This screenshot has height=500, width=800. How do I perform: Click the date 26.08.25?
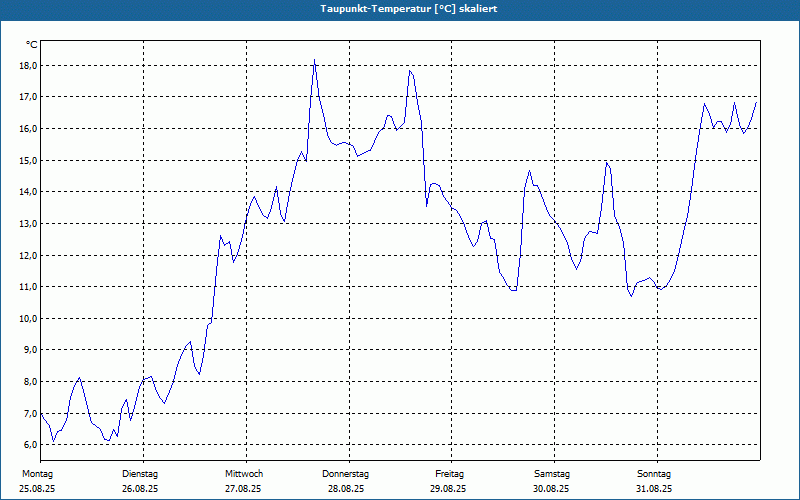pyautogui.click(x=140, y=489)
